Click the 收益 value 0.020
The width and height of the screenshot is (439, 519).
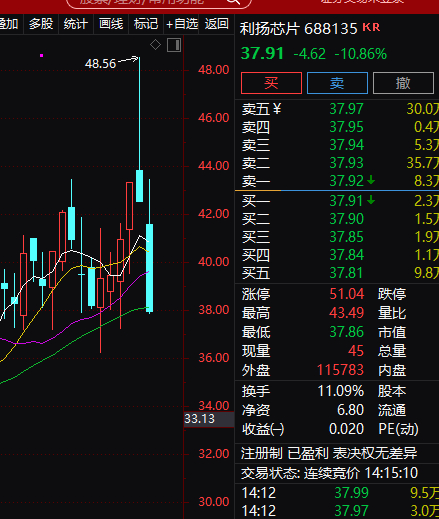pyautogui.click(x=346, y=429)
